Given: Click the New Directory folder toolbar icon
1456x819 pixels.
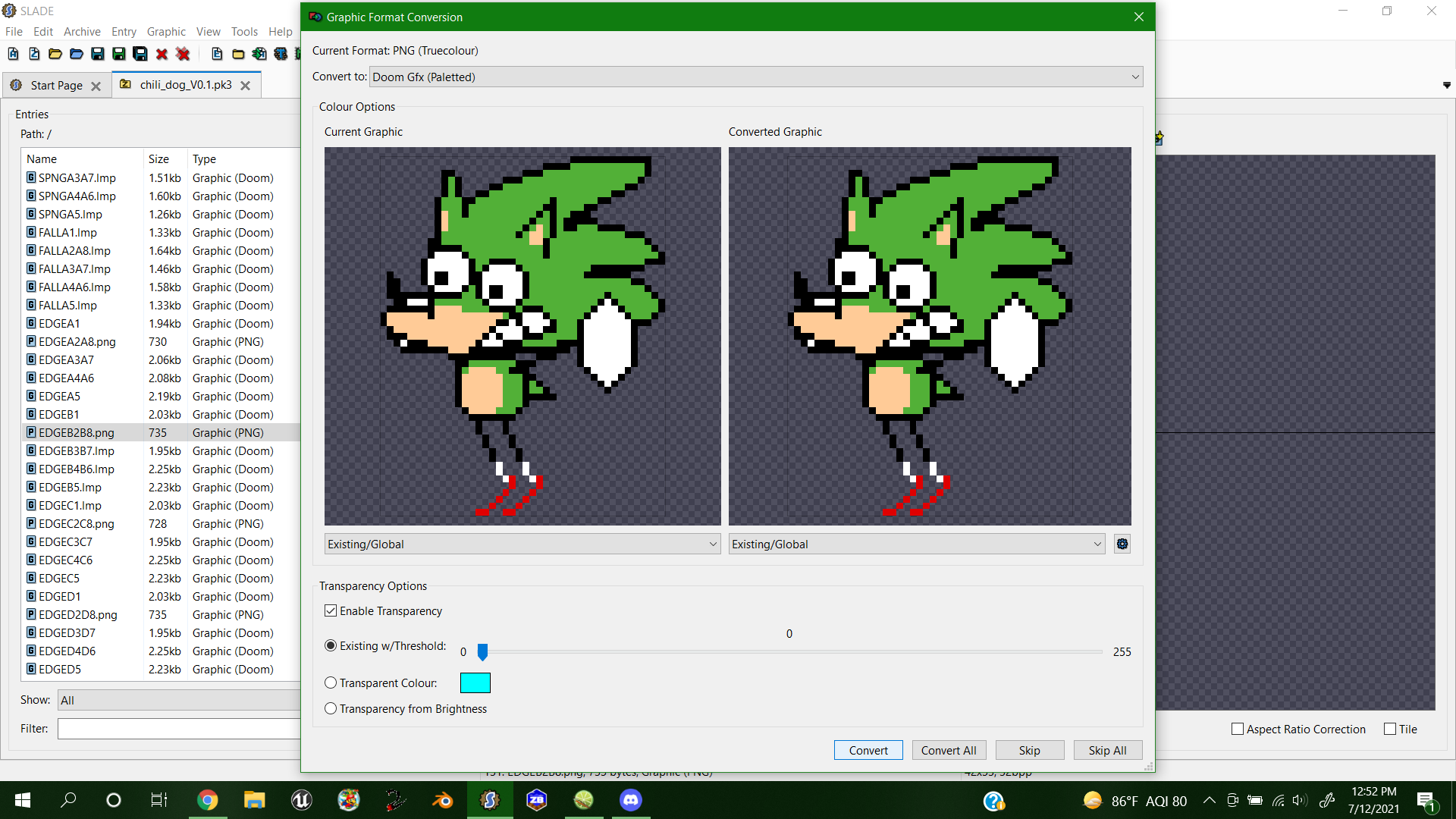Looking at the screenshot, I should pyautogui.click(x=238, y=54).
